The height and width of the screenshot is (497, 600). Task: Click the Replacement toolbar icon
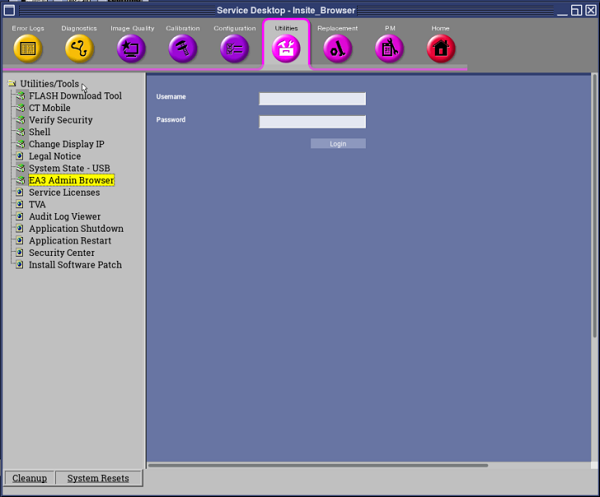click(x=337, y=48)
